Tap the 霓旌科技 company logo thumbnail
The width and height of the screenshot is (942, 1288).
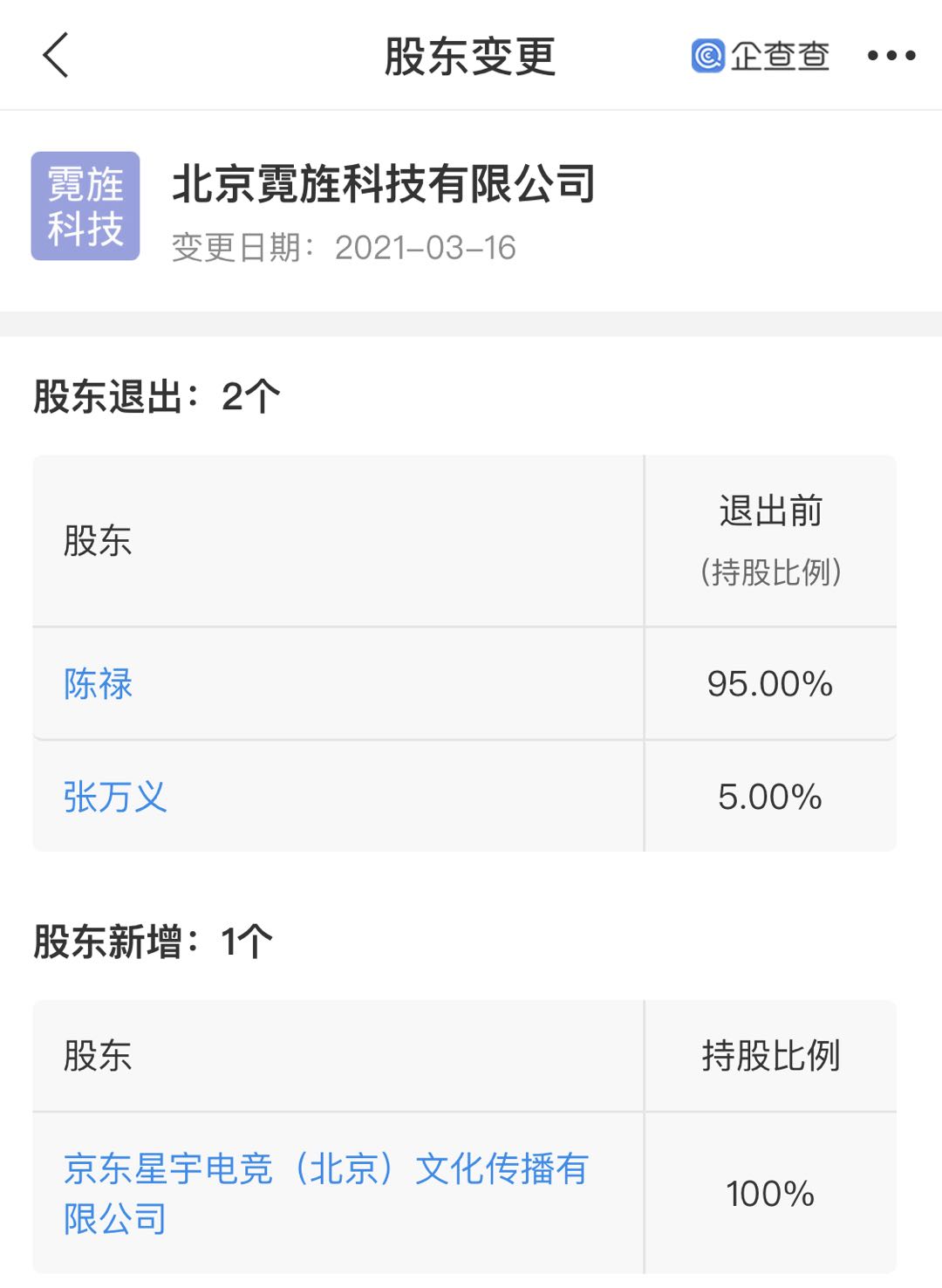[85, 206]
